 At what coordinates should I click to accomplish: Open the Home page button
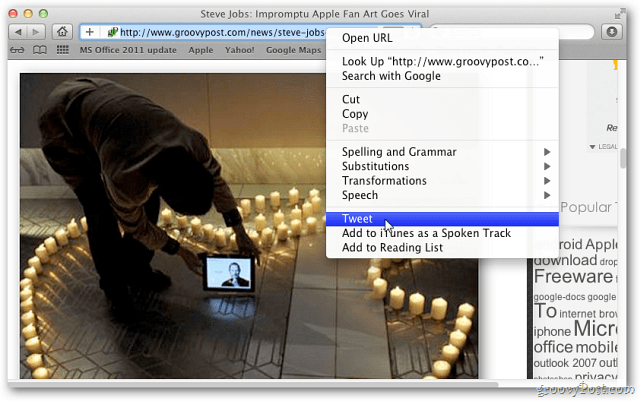click(62, 32)
